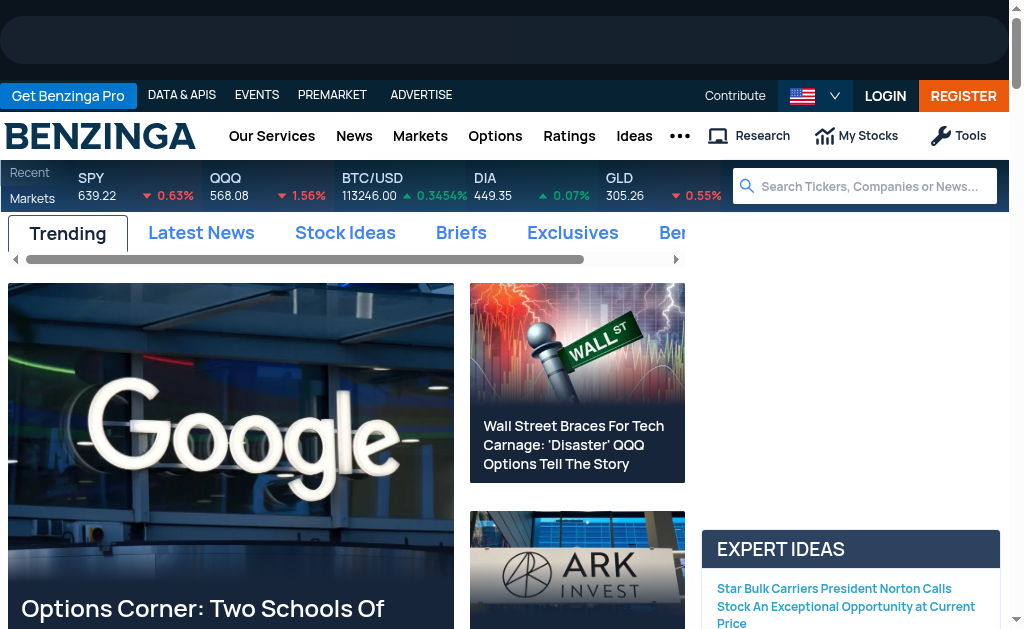Click left arrow of tabs scrollbar

pos(16,259)
